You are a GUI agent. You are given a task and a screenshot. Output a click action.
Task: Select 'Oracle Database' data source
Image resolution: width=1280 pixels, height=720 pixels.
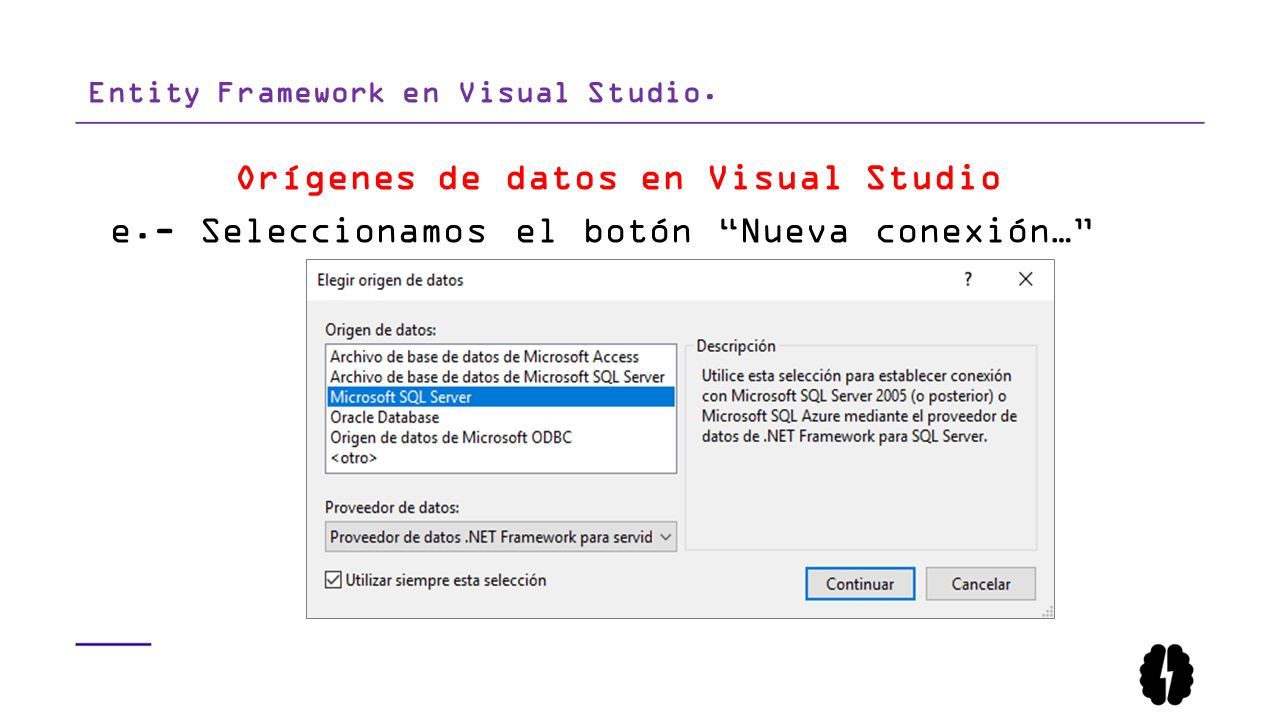click(501, 417)
